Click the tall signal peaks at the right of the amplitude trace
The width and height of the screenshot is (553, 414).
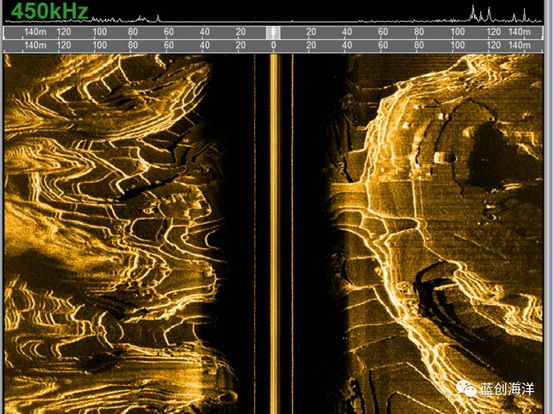pyautogui.click(x=480, y=13)
